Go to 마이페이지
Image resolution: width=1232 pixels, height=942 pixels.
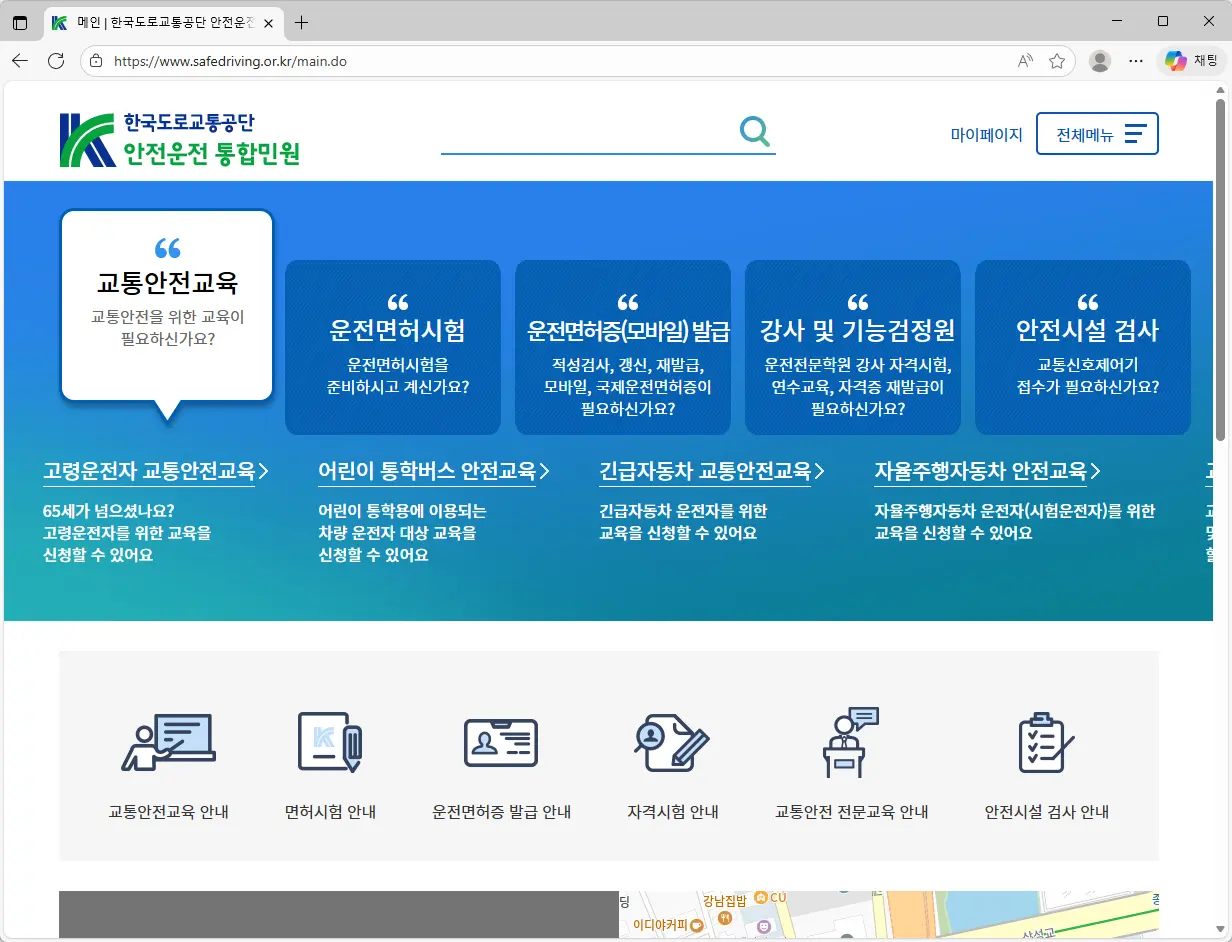[x=986, y=133]
